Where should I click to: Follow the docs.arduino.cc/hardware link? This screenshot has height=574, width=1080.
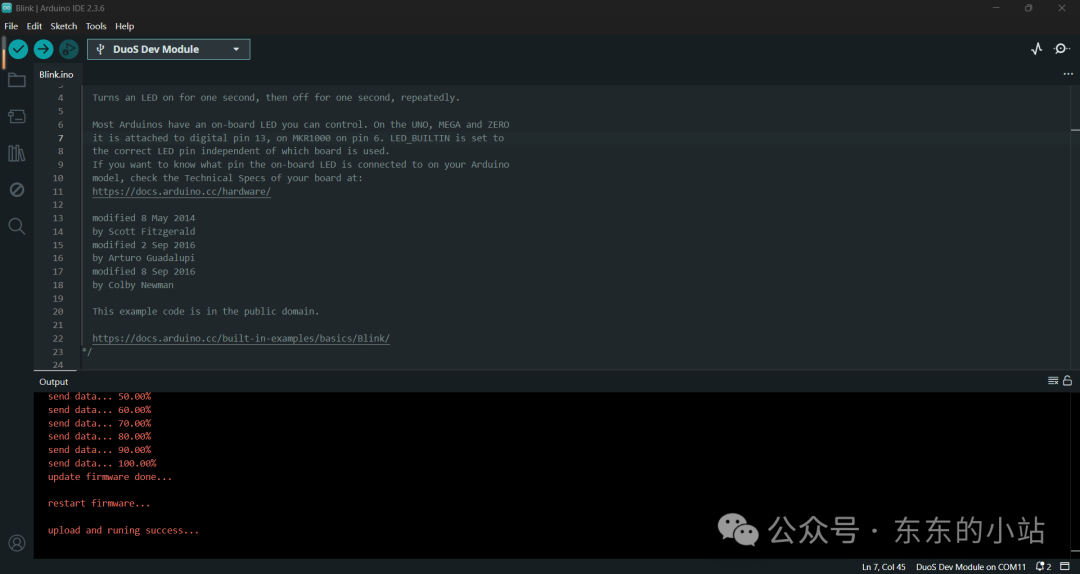[182, 192]
